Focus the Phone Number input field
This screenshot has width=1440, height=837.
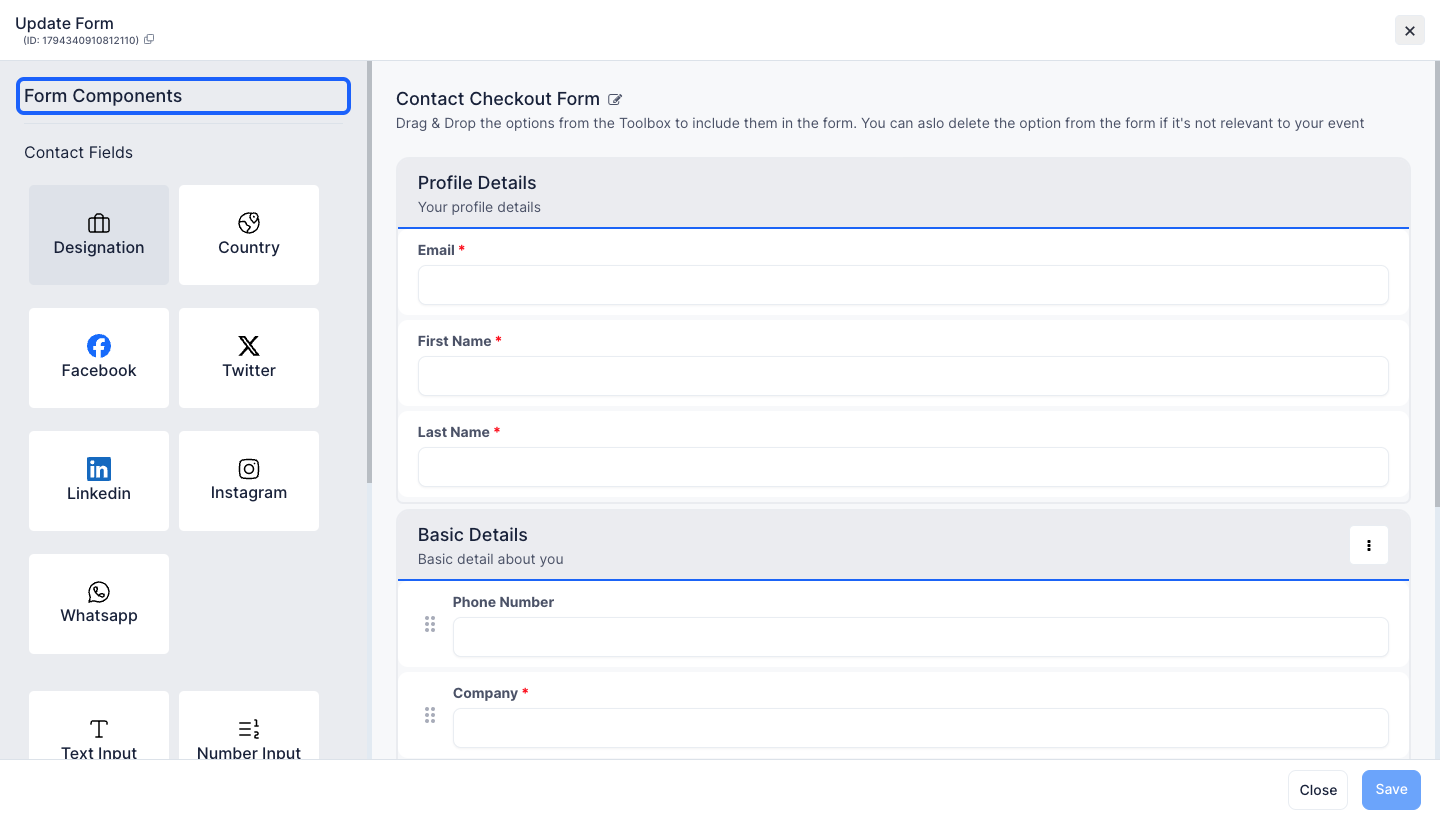pyautogui.click(x=921, y=637)
